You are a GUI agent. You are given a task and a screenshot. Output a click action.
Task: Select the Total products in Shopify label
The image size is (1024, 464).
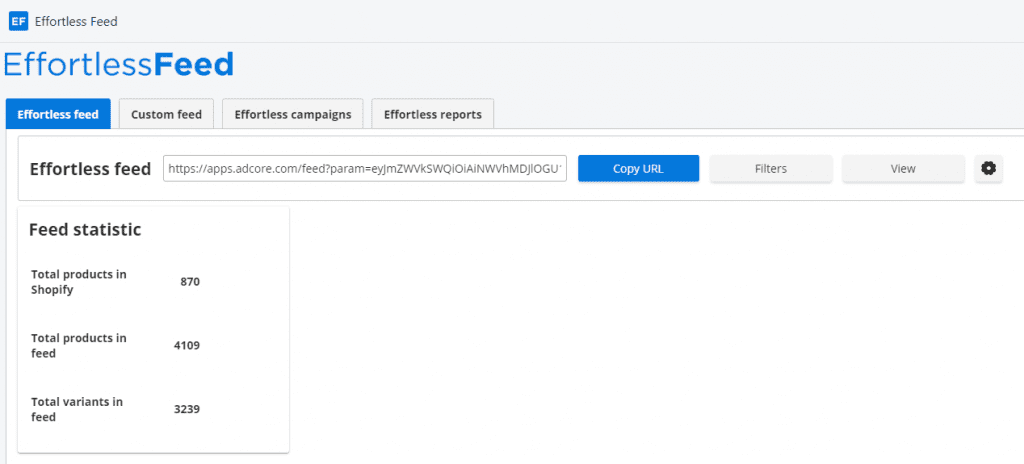(79, 282)
